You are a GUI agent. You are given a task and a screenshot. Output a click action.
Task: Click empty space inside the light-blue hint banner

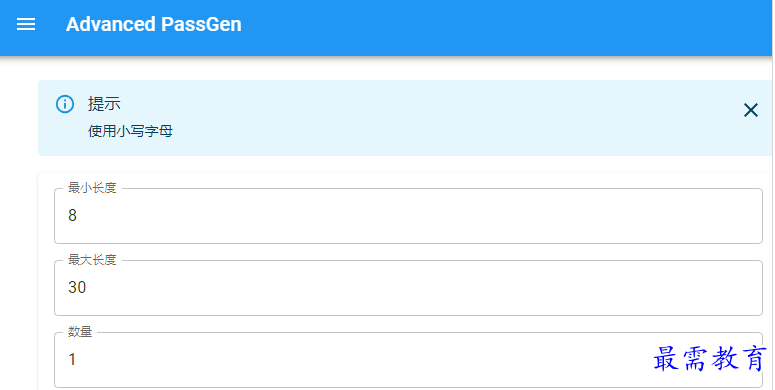pos(445,119)
